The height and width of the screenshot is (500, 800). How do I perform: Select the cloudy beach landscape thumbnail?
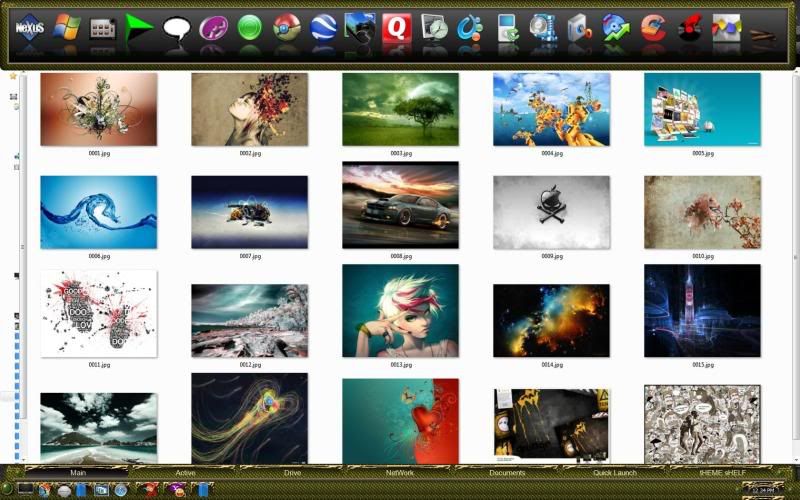(99, 429)
